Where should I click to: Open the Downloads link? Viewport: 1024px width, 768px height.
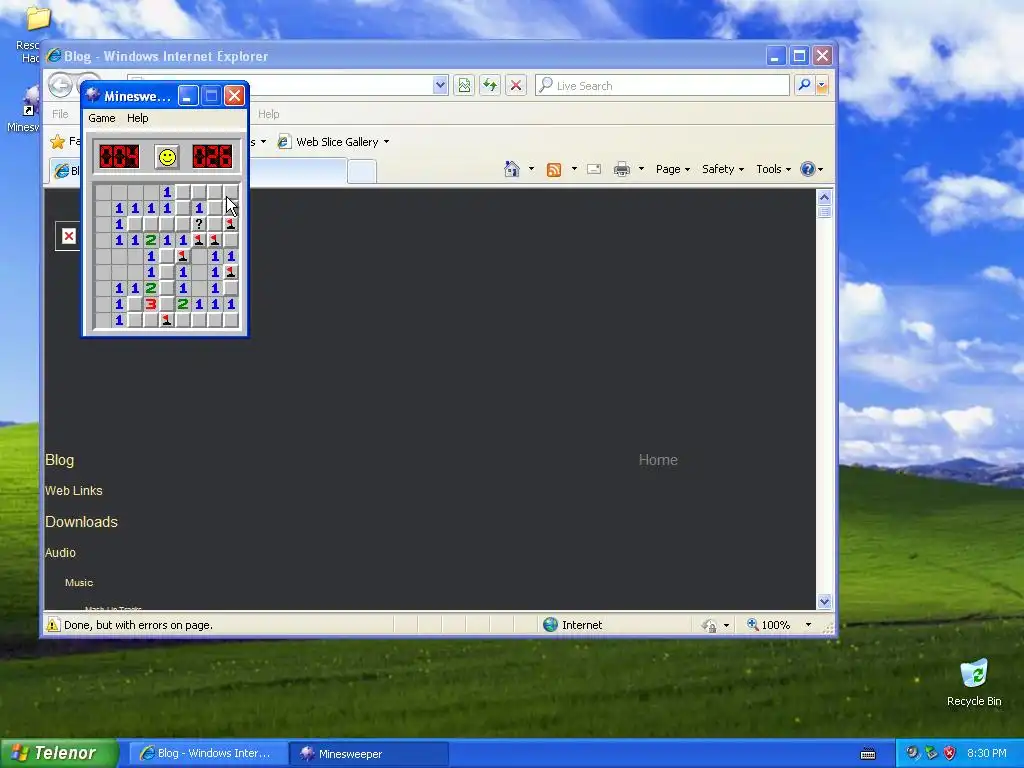tap(82, 522)
